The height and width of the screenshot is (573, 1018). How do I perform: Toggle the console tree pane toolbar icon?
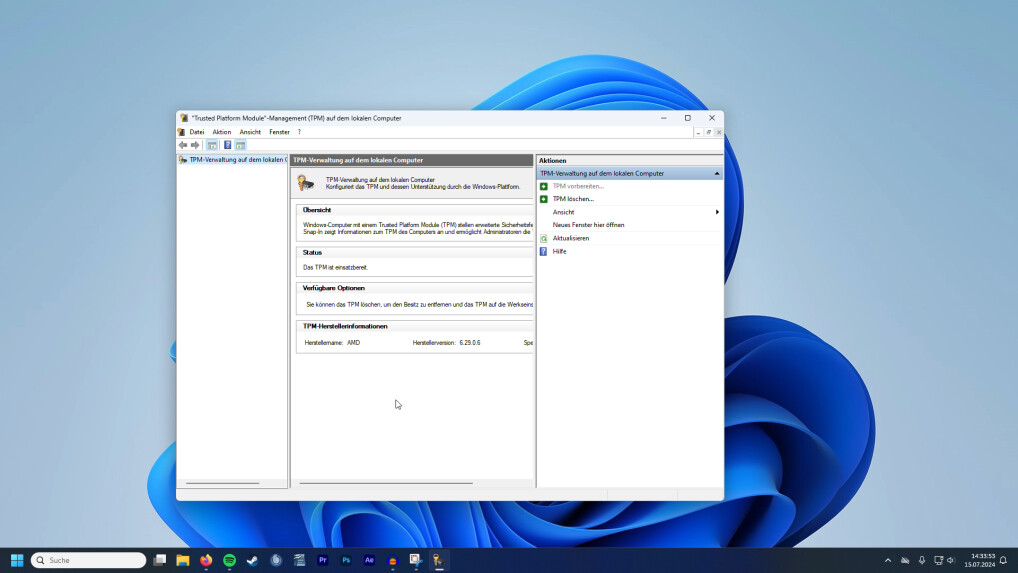(x=212, y=145)
